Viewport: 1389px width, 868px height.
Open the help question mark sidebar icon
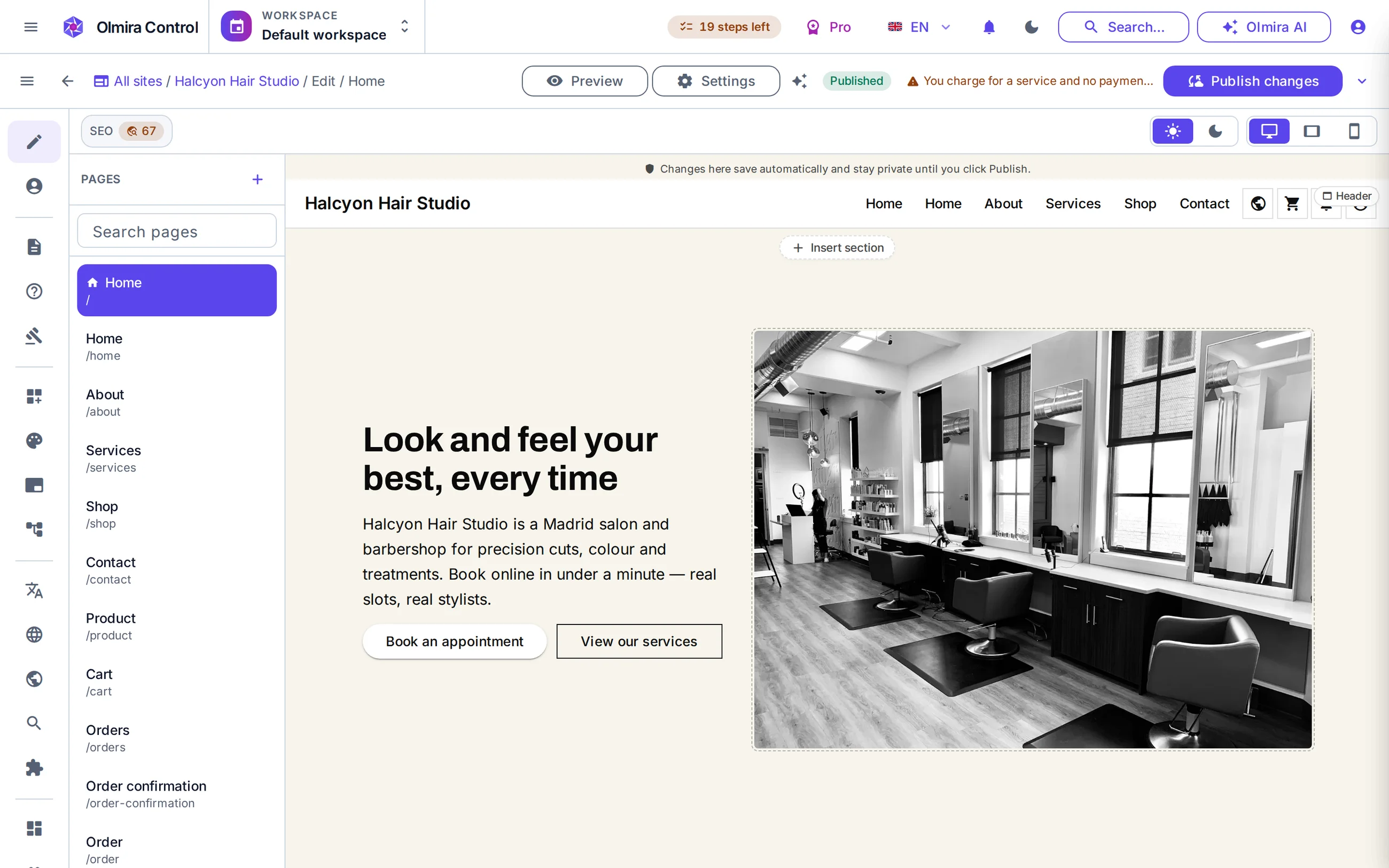34,292
